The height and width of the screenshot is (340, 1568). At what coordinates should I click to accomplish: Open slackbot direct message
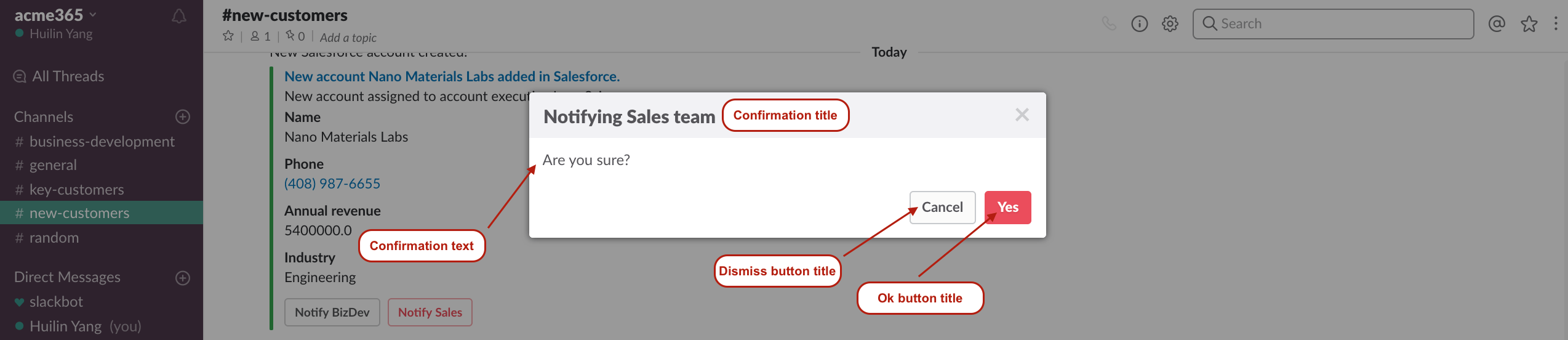(x=102, y=302)
